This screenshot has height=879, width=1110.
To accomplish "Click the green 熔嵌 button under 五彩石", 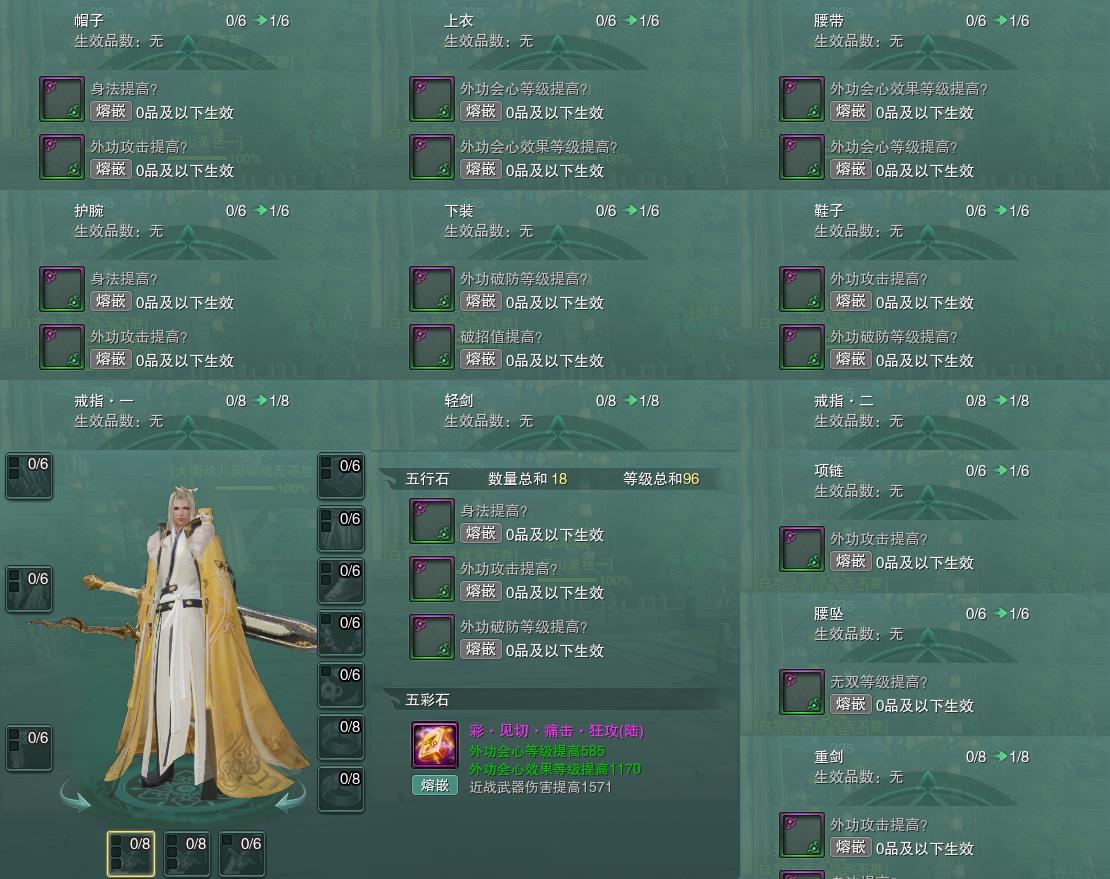I will coord(435,785).
